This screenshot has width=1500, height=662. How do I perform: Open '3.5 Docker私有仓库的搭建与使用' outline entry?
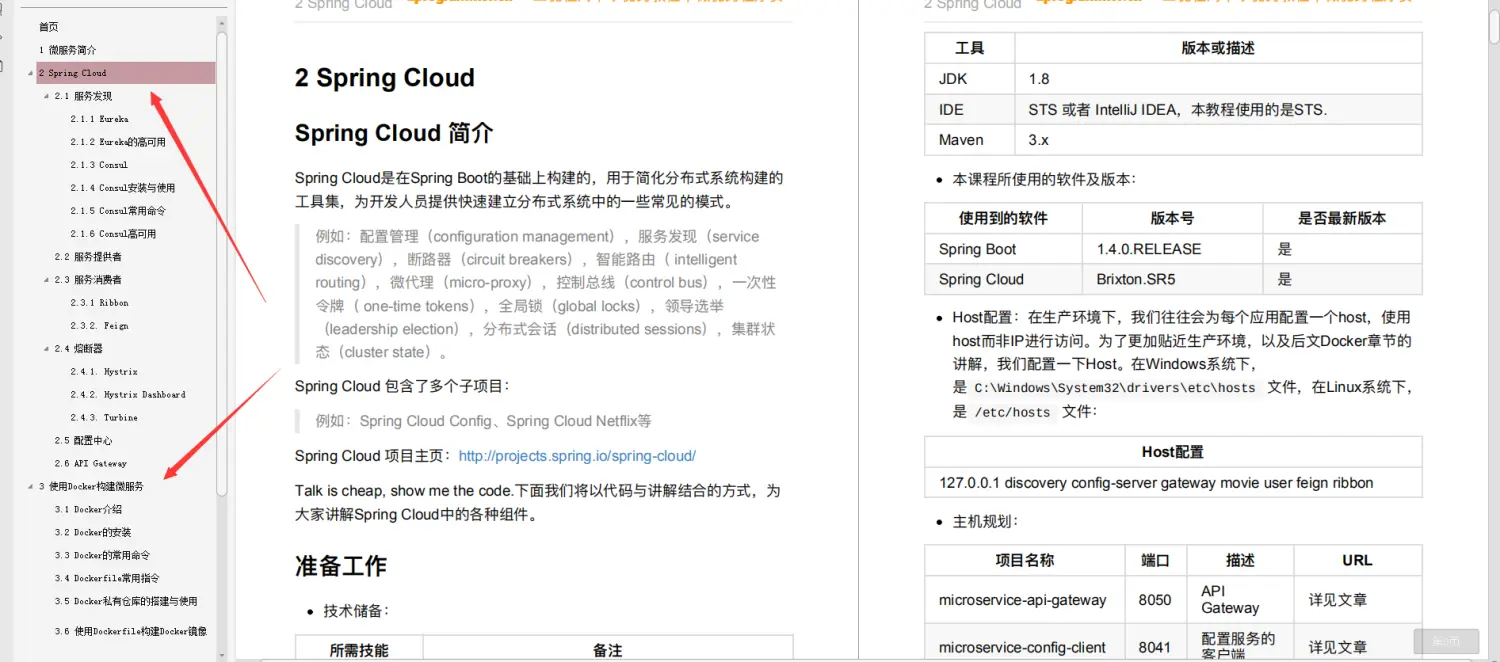coord(126,602)
